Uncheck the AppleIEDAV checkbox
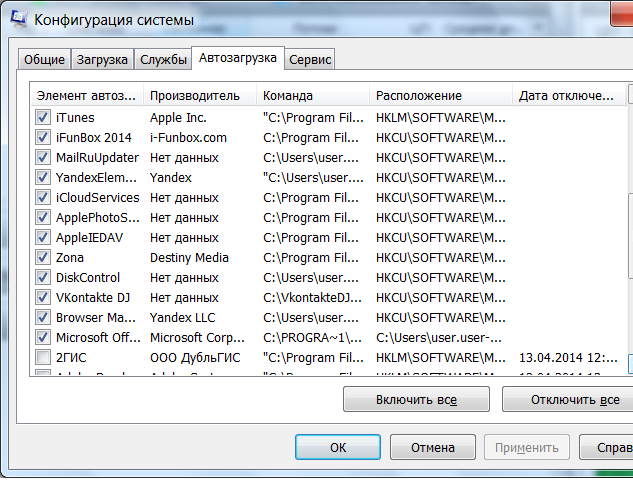The width and height of the screenshot is (633, 484). point(43,237)
